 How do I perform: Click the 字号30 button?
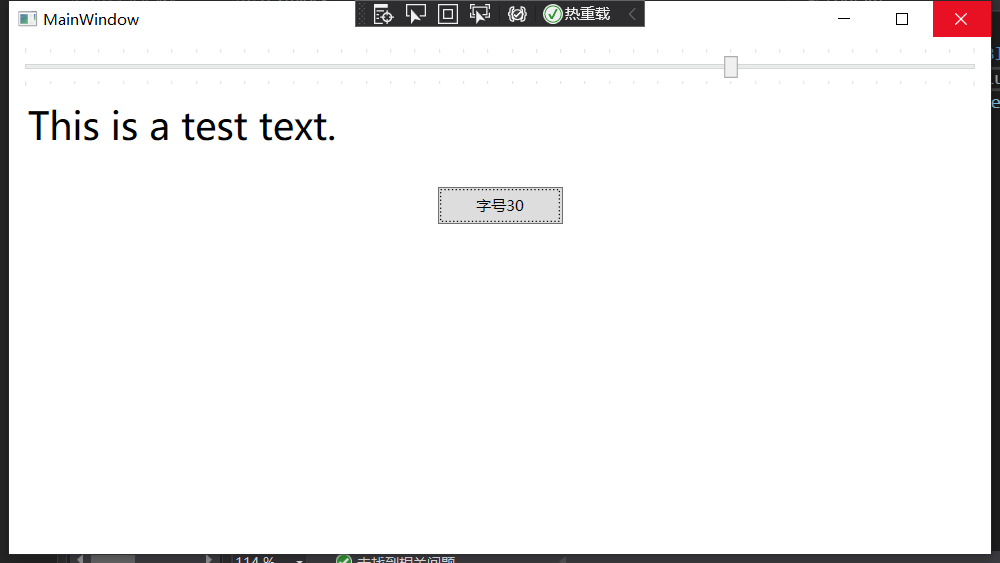click(500, 205)
